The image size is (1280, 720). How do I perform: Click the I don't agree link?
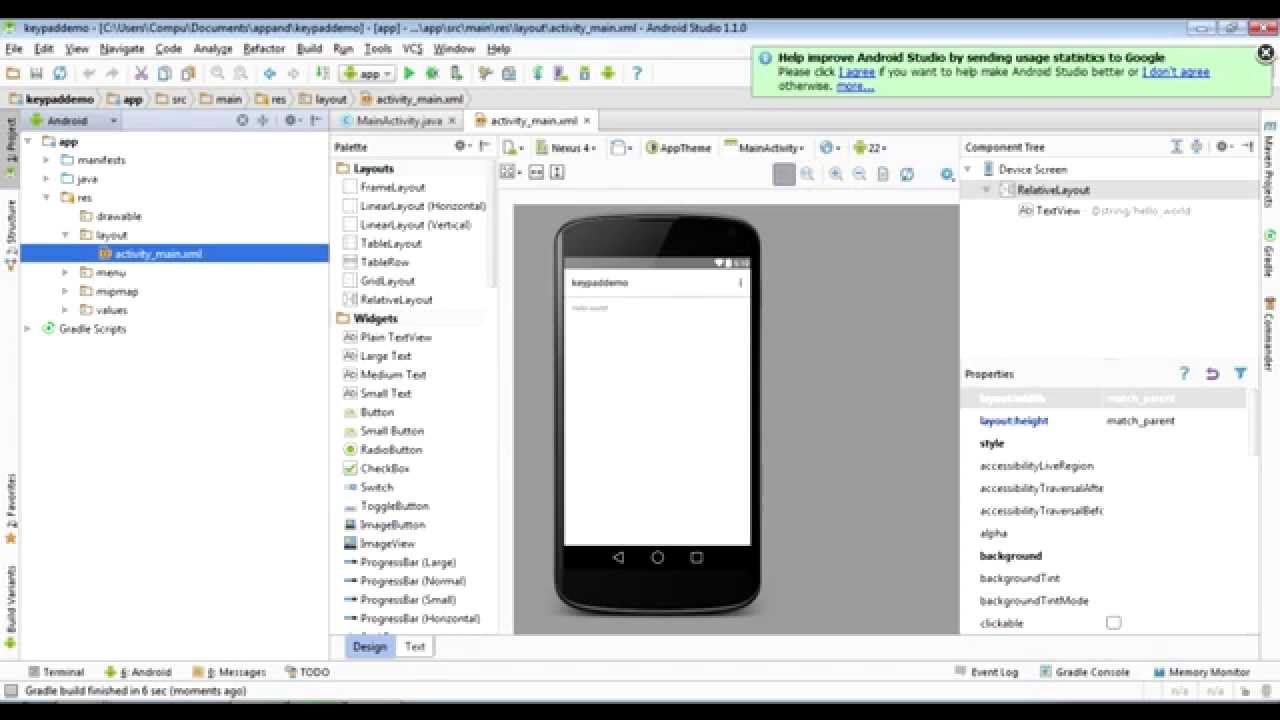(x=1176, y=72)
